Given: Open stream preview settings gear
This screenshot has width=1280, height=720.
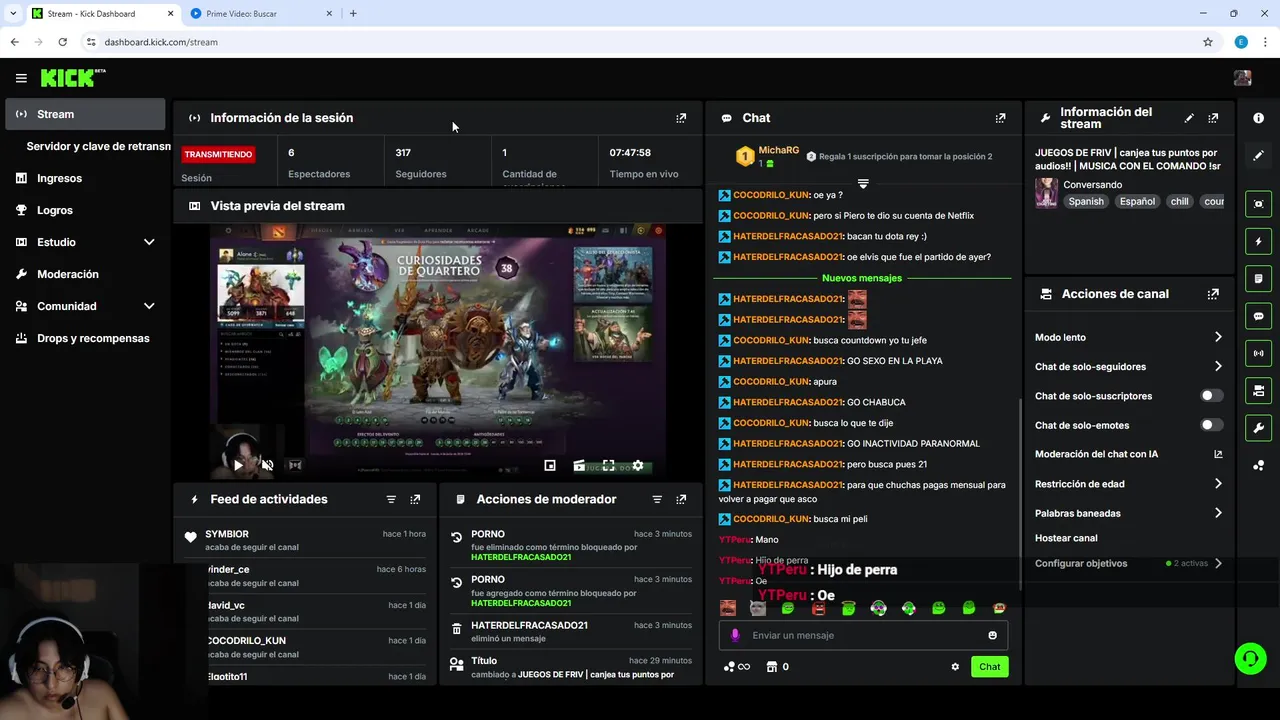Looking at the screenshot, I should tap(638, 465).
